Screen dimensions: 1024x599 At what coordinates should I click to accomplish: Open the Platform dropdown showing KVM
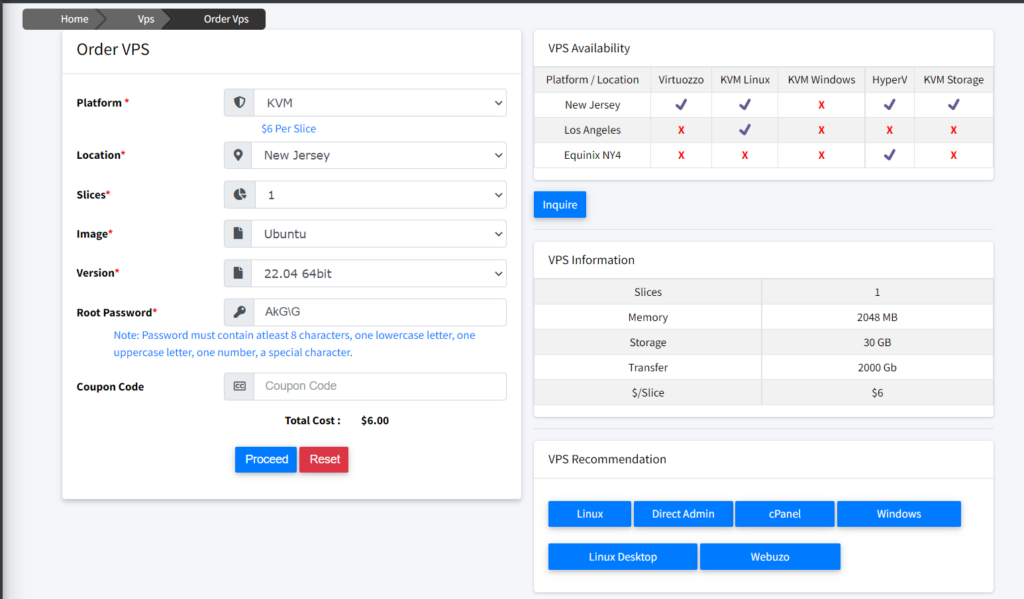point(380,102)
